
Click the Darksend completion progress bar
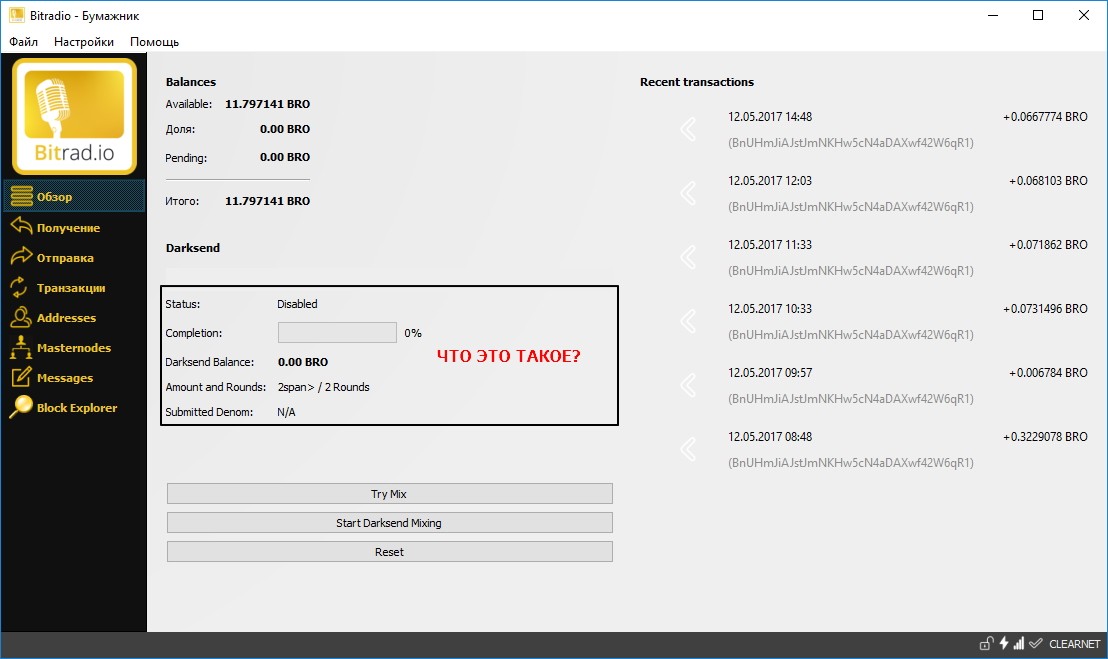pos(337,333)
